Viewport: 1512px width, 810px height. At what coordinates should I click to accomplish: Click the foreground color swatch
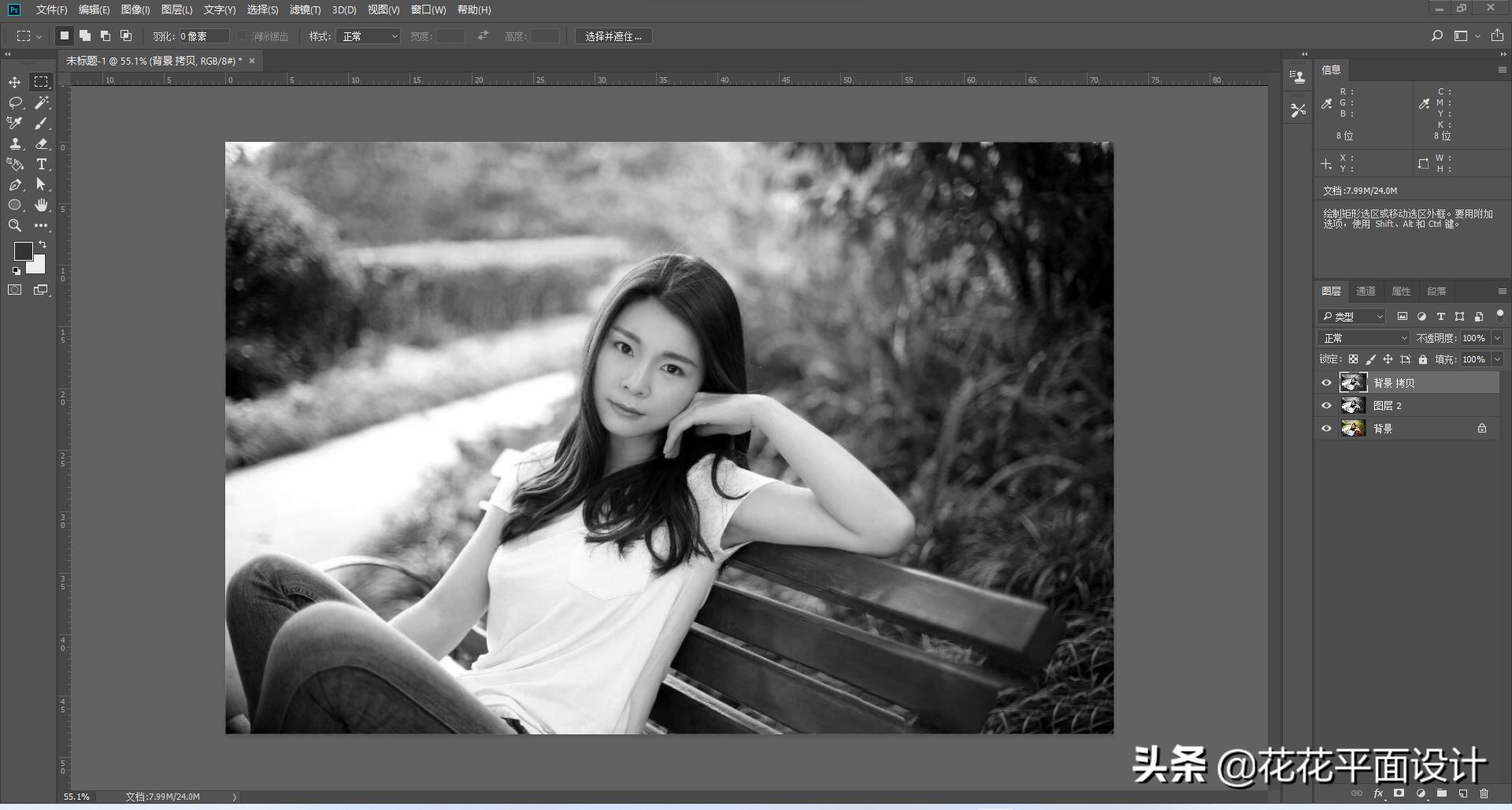point(23,251)
